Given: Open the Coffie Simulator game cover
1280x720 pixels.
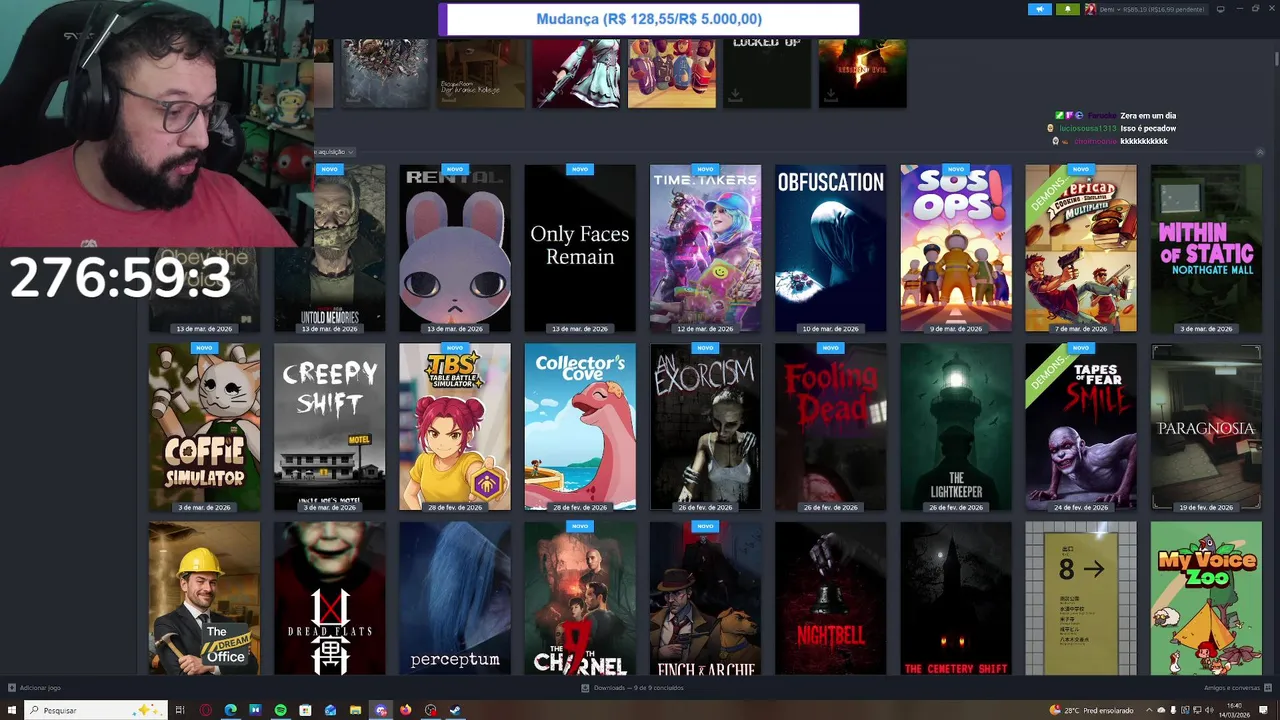Looking at the screenshot, I should [x=204, y=427].
